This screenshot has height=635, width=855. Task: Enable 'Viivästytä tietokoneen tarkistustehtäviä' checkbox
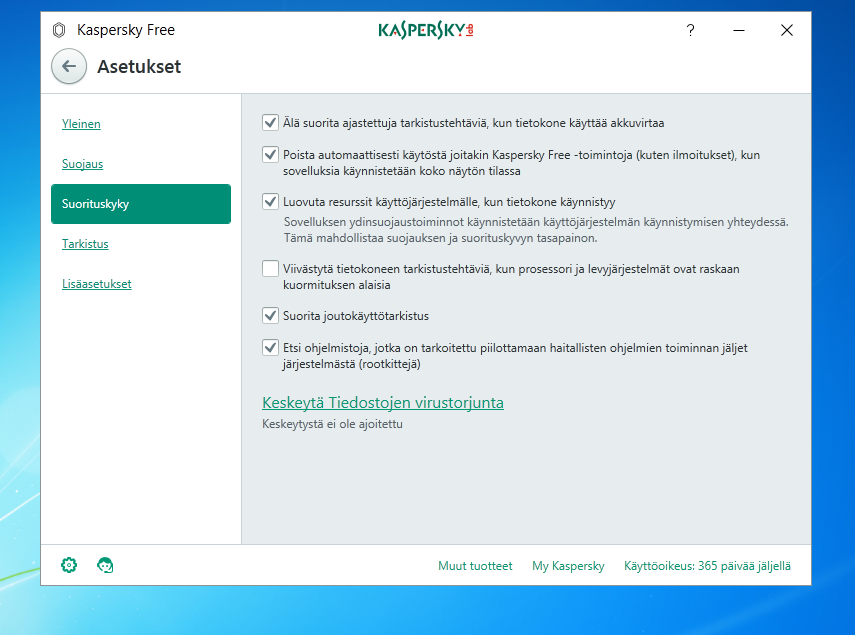click(270, 269)
